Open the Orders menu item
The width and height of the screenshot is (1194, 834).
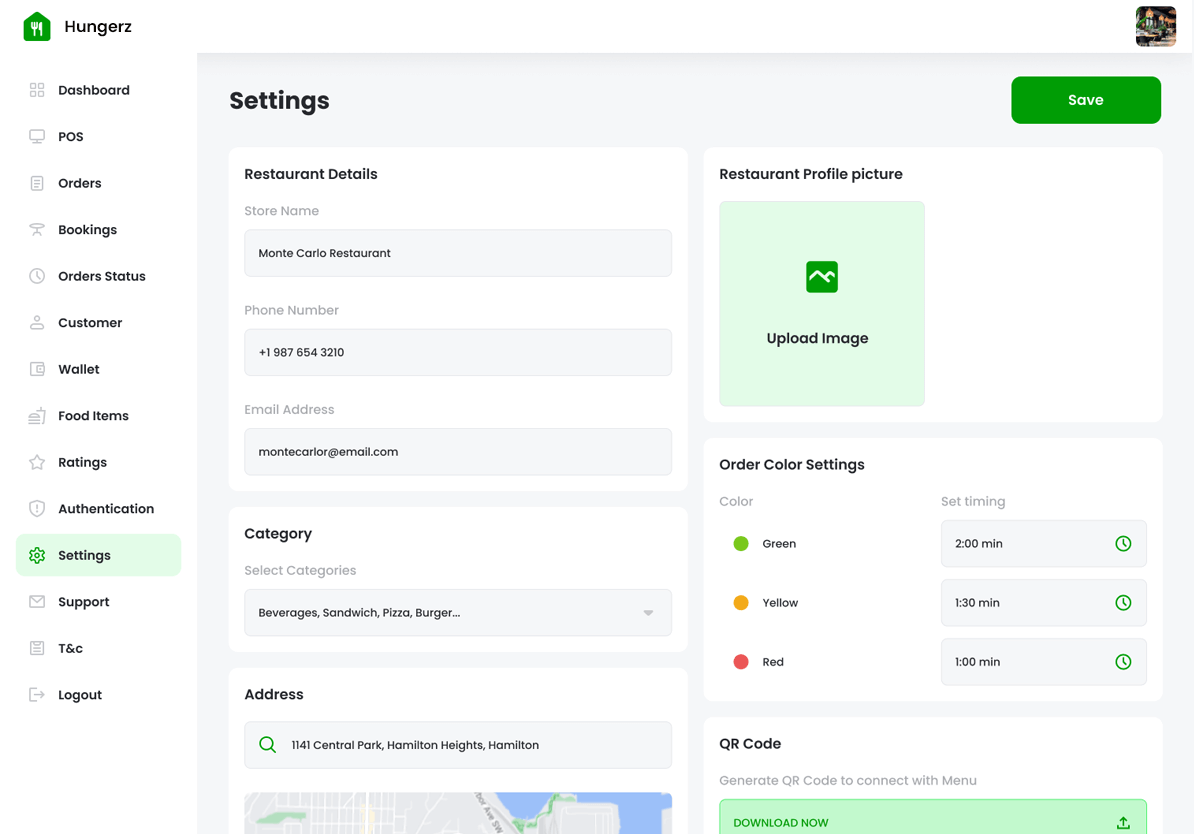coord(79,183)
